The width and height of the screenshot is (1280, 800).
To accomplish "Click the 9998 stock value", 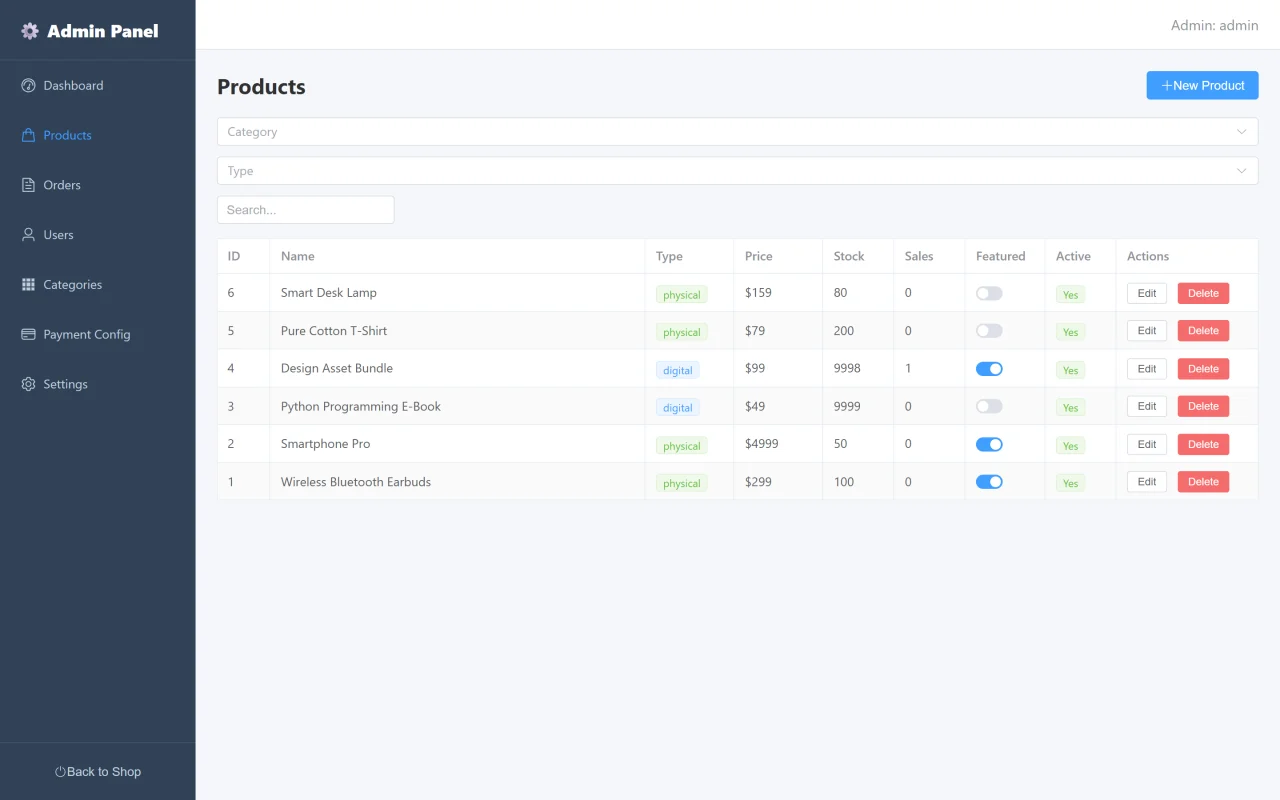I will 847,368.
